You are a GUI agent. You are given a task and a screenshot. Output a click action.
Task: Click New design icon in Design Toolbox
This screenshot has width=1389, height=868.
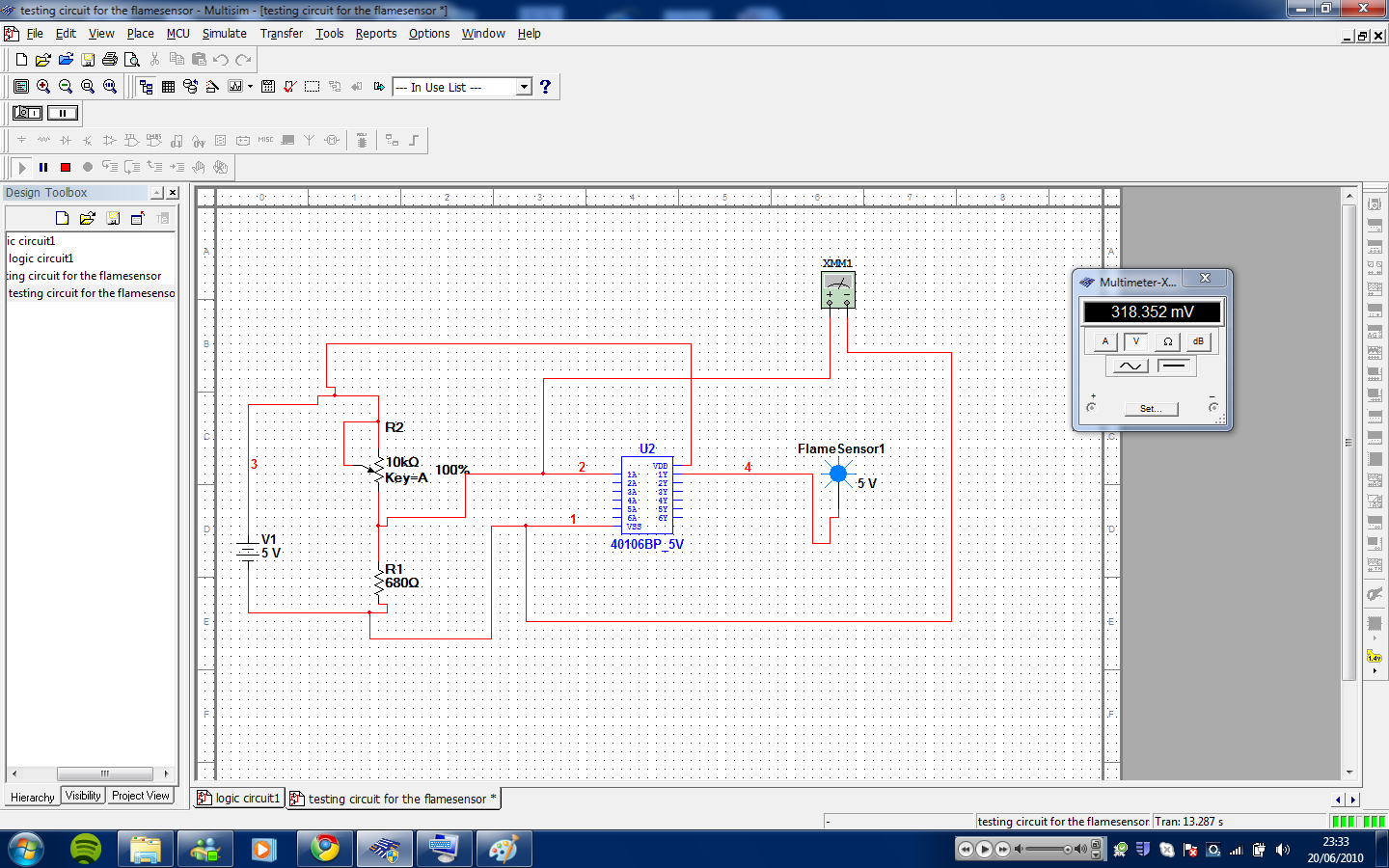coord(63,219)
